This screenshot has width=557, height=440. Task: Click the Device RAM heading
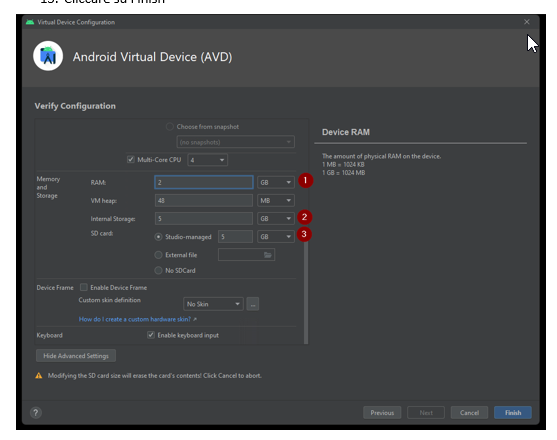tap(346, 132)
